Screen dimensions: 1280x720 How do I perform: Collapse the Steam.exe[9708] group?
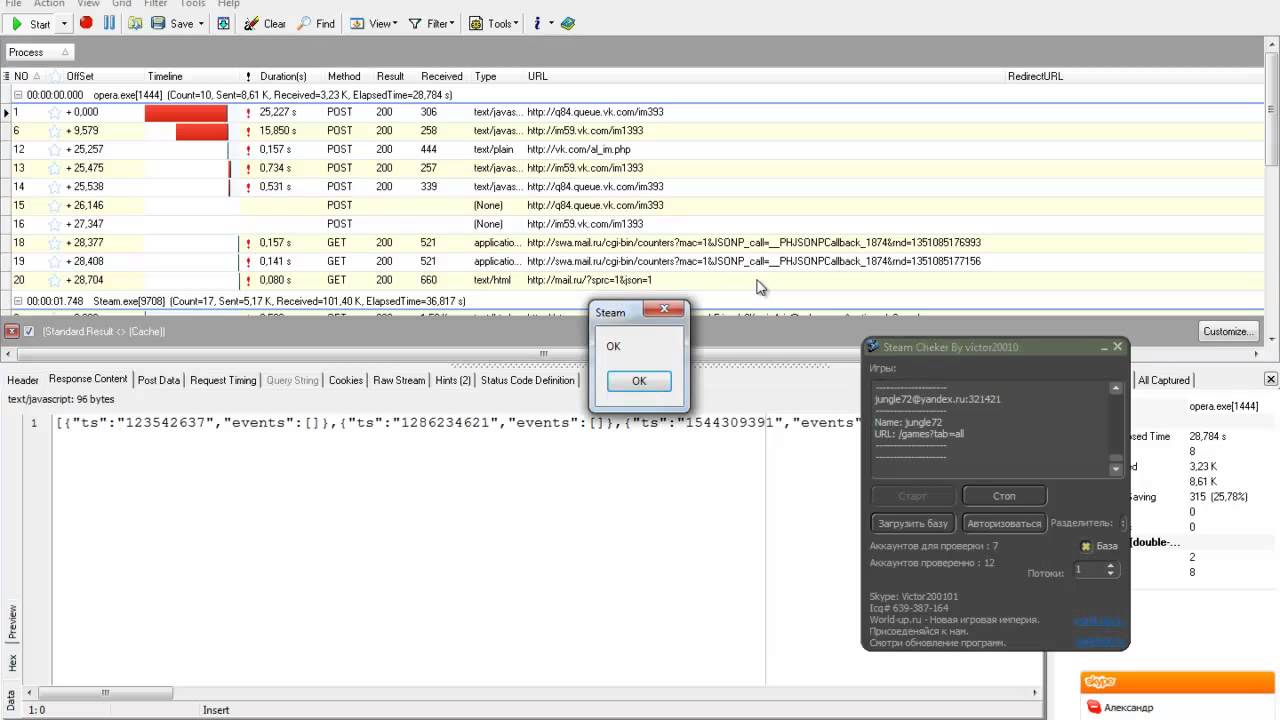[x=17, y=301]
